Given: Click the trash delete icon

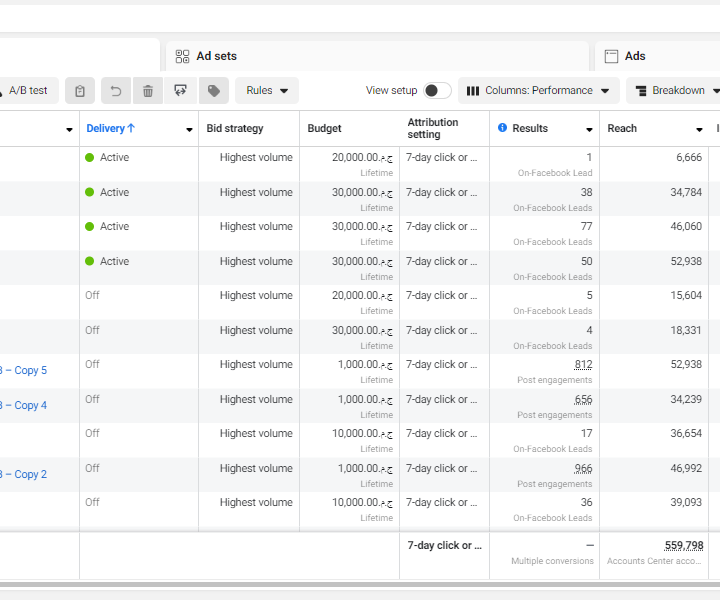Looking at the screenshot, I should (x=148, y=91).
